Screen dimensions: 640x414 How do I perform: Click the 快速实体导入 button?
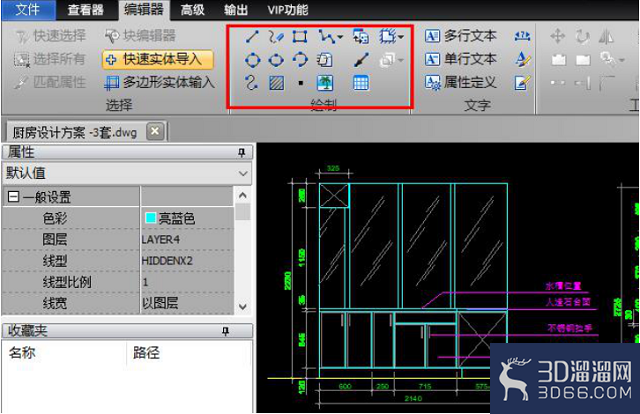click(x=158, y=60)
